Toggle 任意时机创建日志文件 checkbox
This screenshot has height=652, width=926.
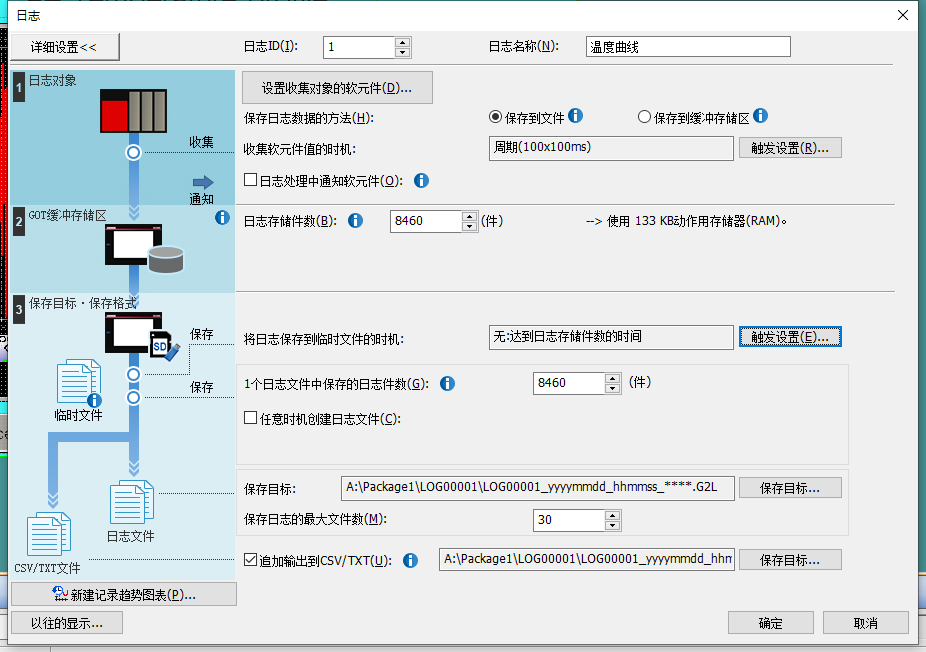coord(251,419)
